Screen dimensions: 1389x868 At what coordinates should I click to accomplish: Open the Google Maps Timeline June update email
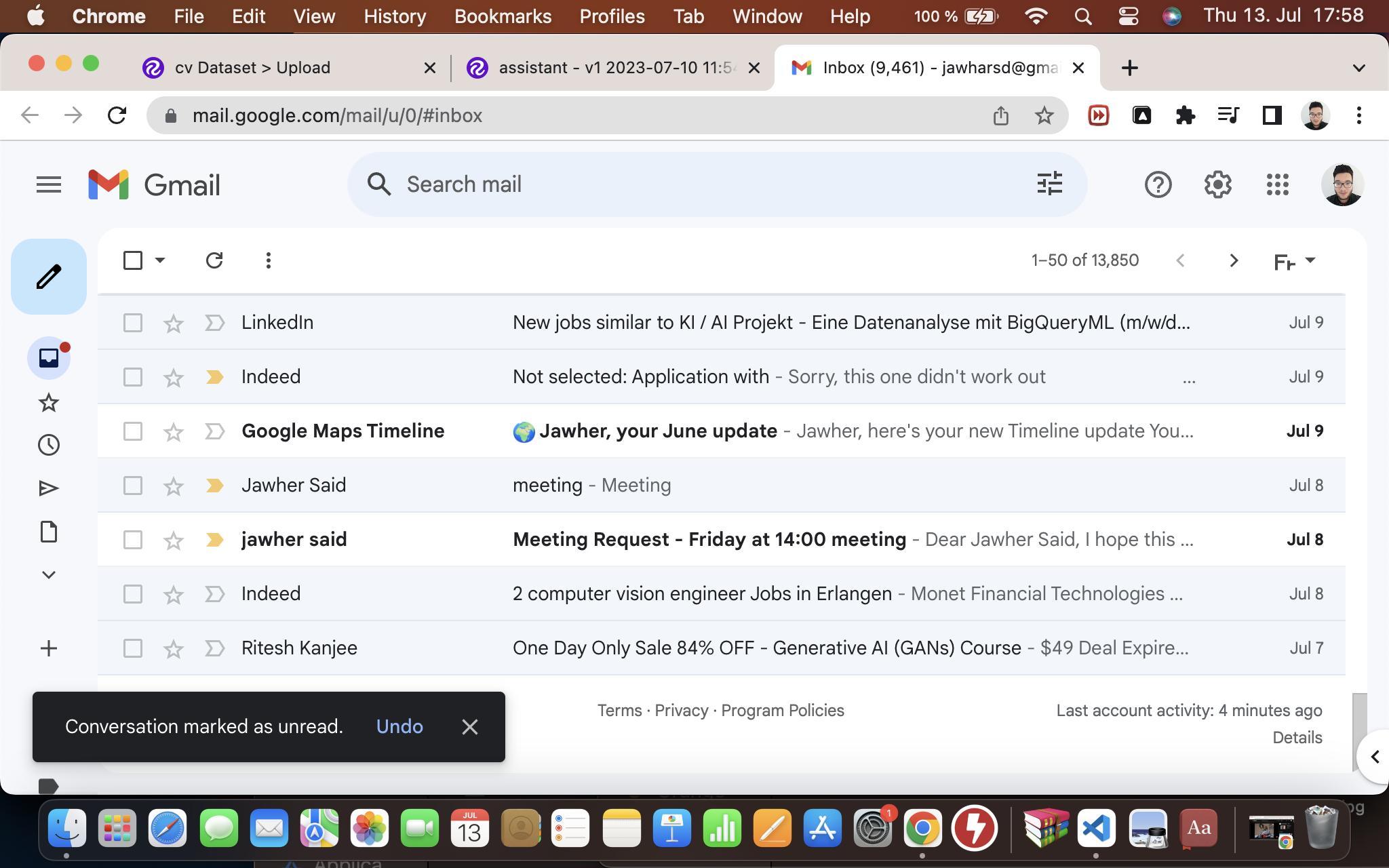tap(722, 431)
